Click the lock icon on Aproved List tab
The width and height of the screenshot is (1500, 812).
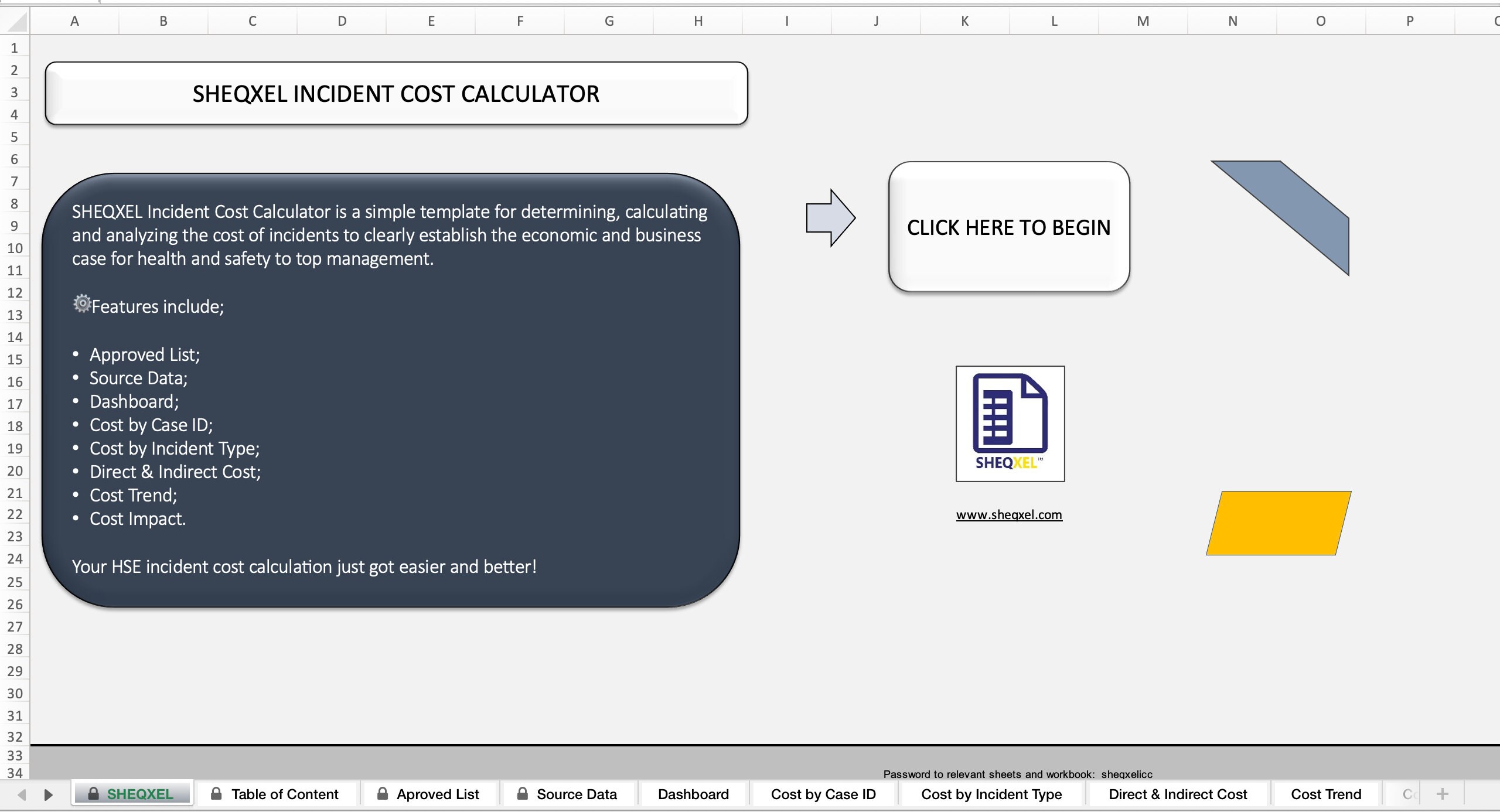(383, 794)
